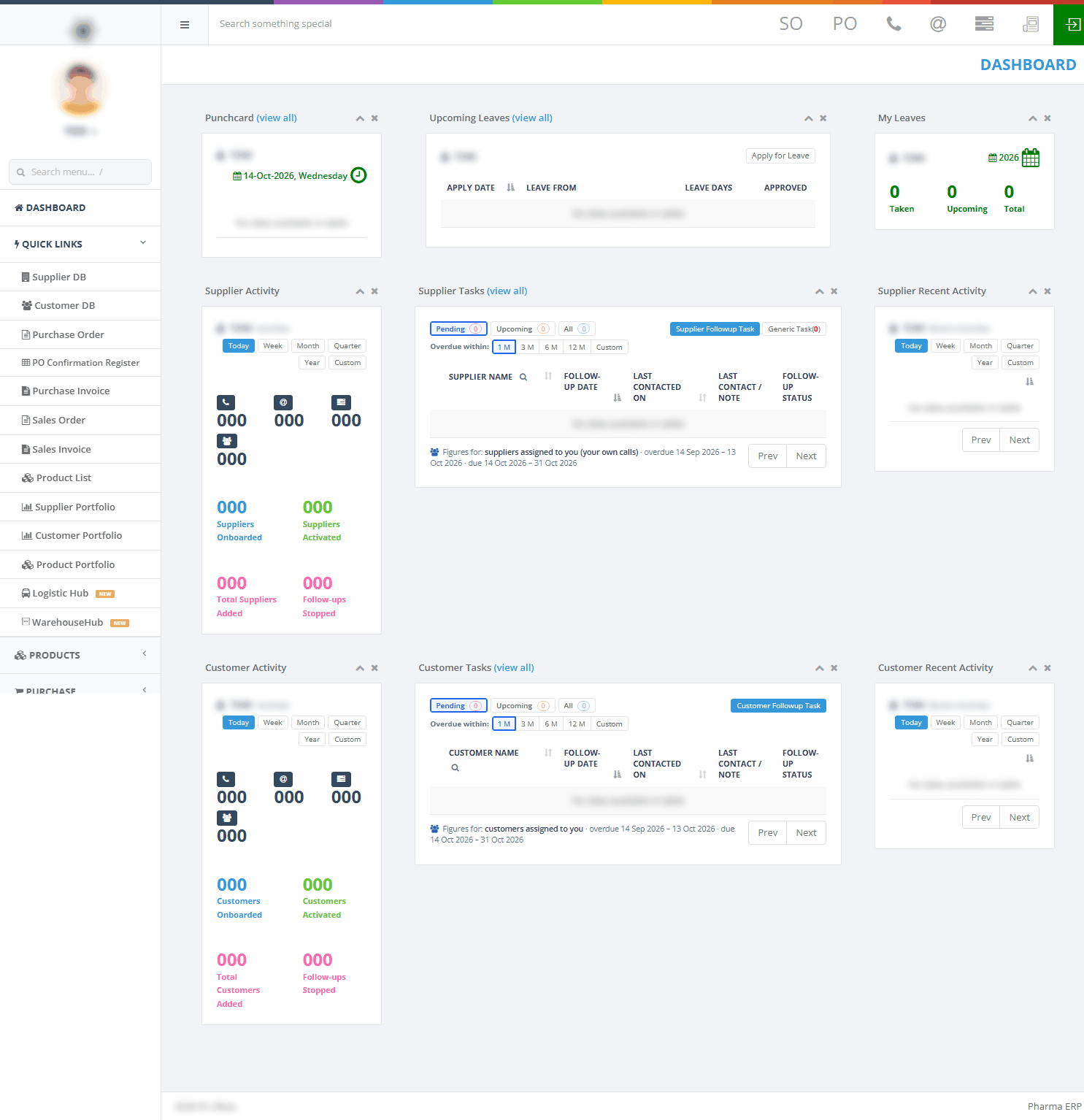1084x1120 pixels.
Task: Click Next in Supplier Tasks pagination
Action: coord(806,456)
